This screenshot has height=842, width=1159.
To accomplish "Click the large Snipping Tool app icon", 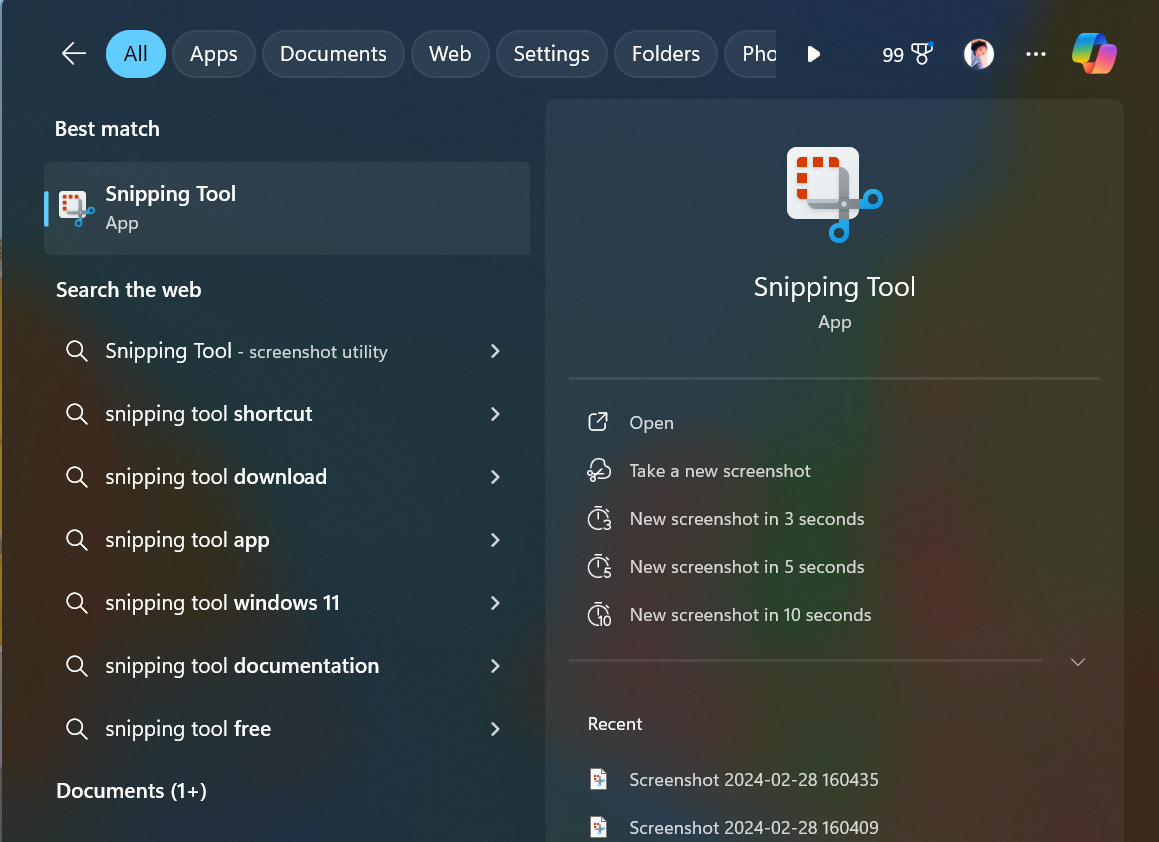I will (835, 194).
